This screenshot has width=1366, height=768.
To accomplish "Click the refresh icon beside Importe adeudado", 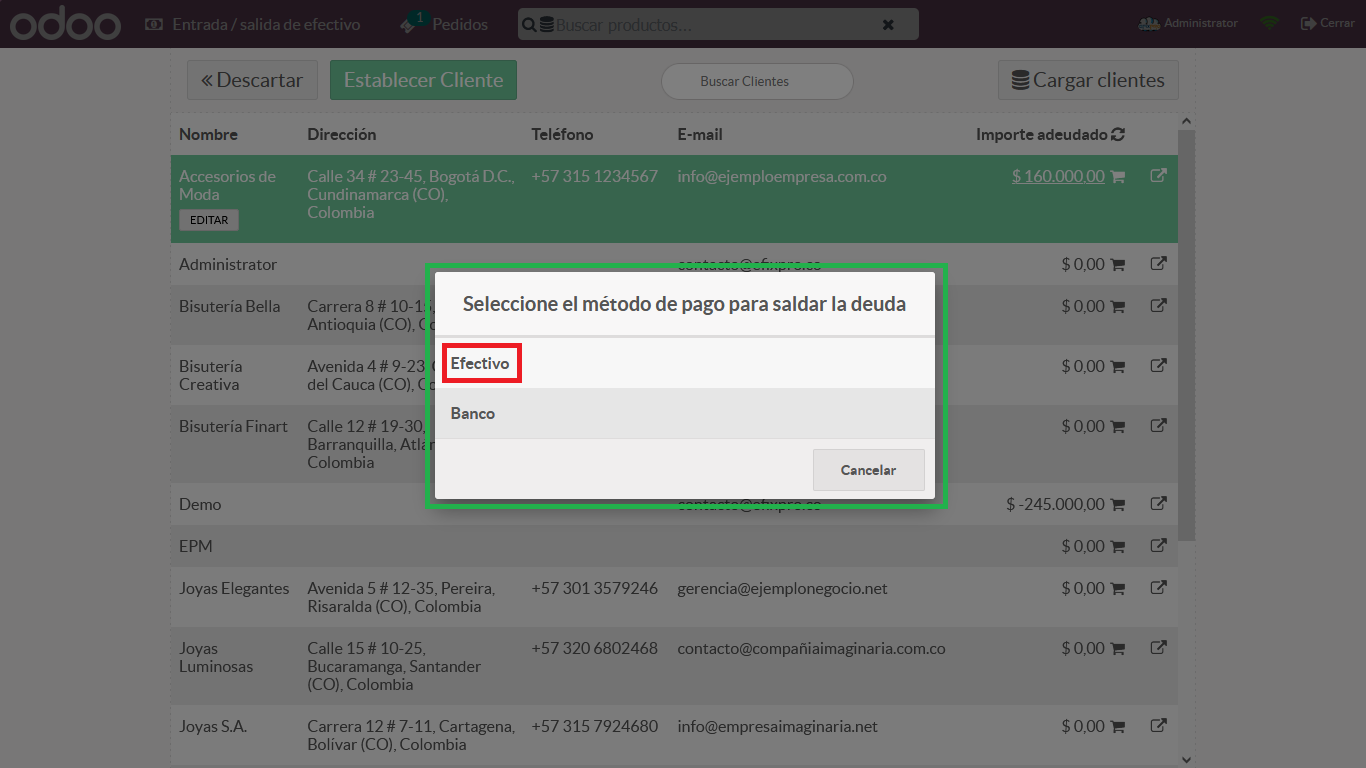I will (x=1118, y=135).
